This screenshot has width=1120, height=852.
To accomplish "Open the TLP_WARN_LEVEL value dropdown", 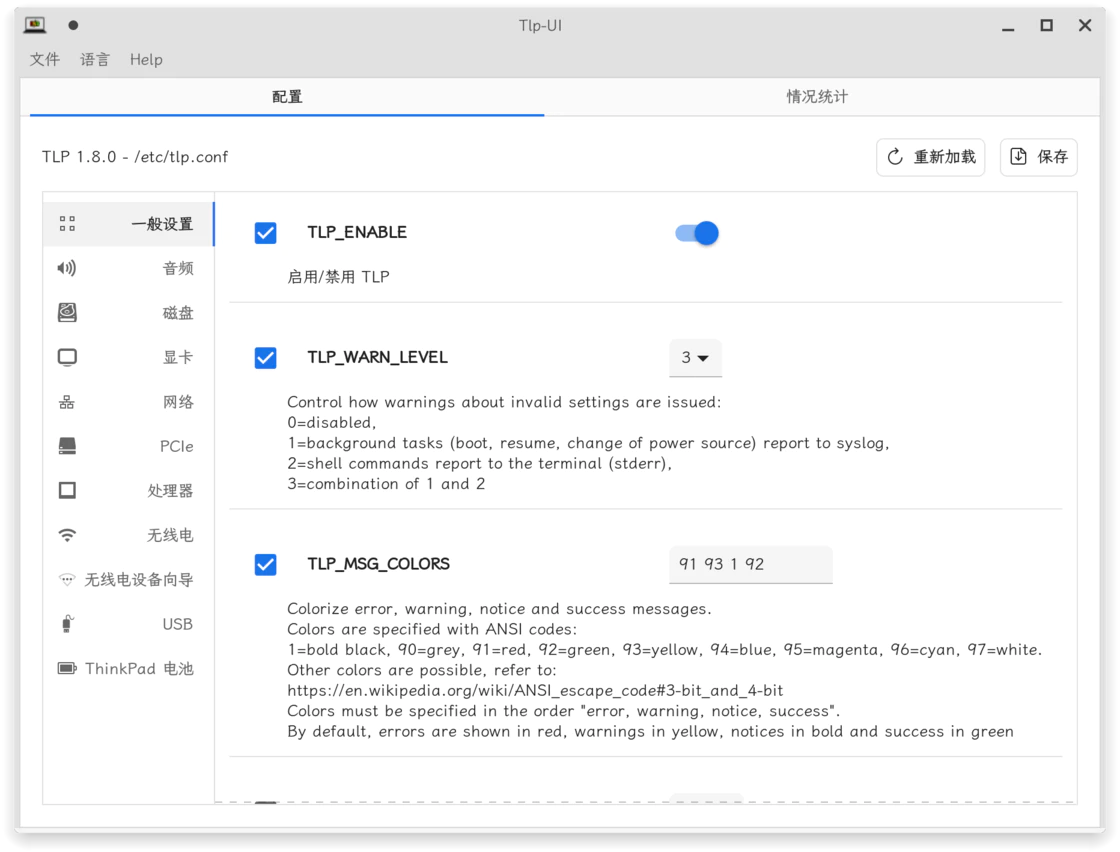I will pos(695,358).
